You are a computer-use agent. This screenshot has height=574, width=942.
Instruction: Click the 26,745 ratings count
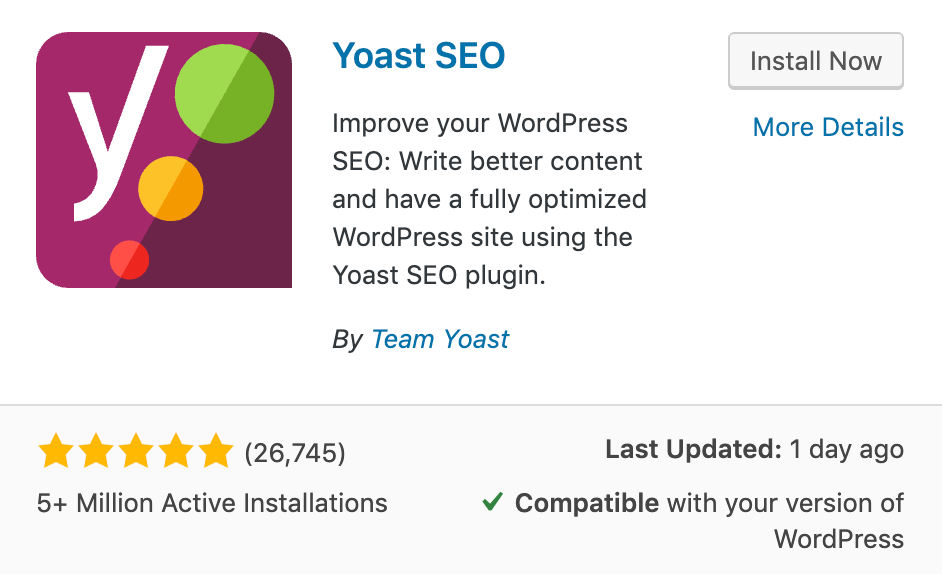point(295,453)
